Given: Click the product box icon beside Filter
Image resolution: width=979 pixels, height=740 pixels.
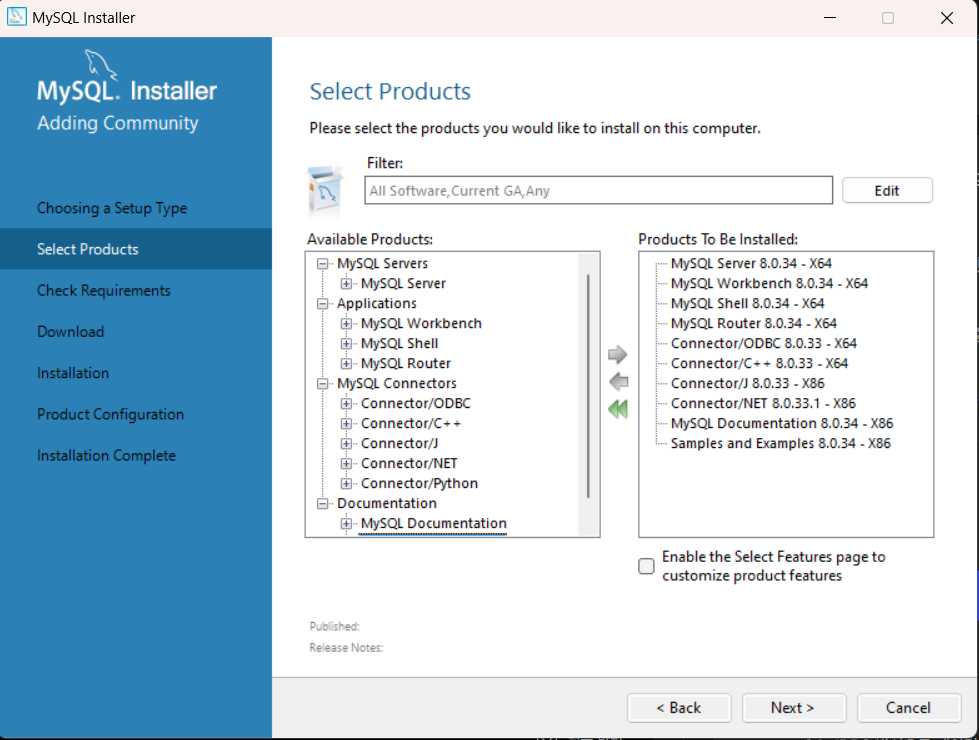Looking at the screenshot, I should (325, 189).
